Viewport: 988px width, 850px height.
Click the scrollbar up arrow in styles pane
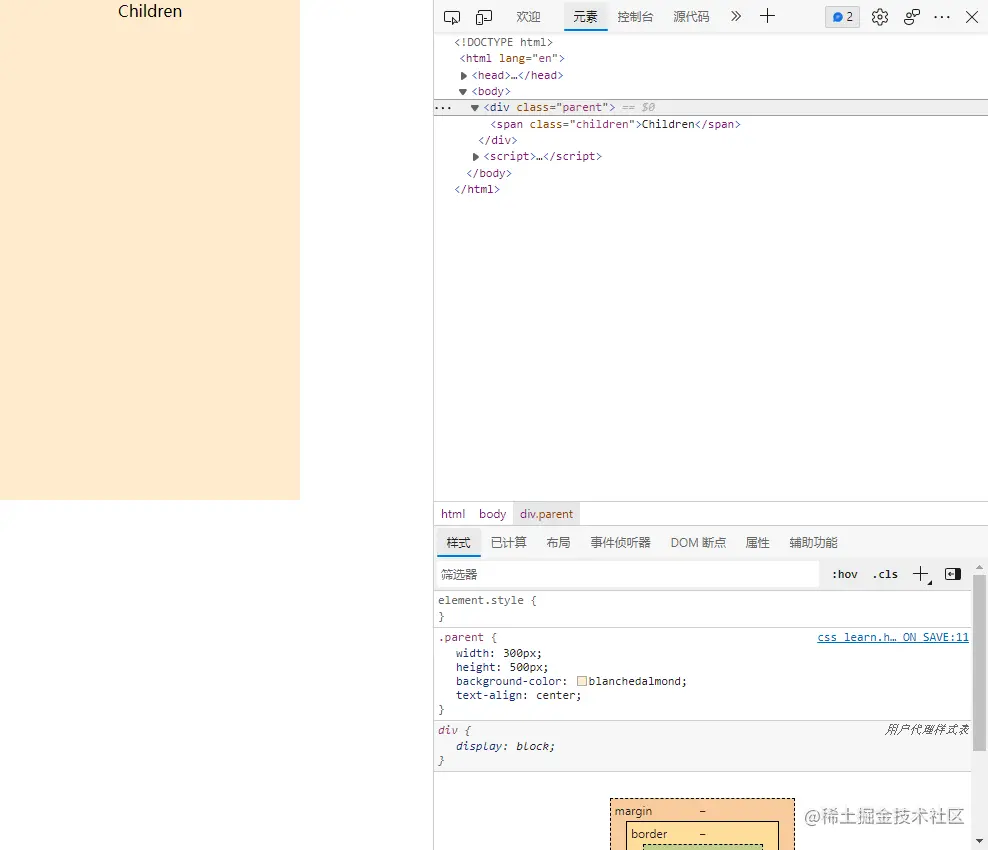click(979, 568)
